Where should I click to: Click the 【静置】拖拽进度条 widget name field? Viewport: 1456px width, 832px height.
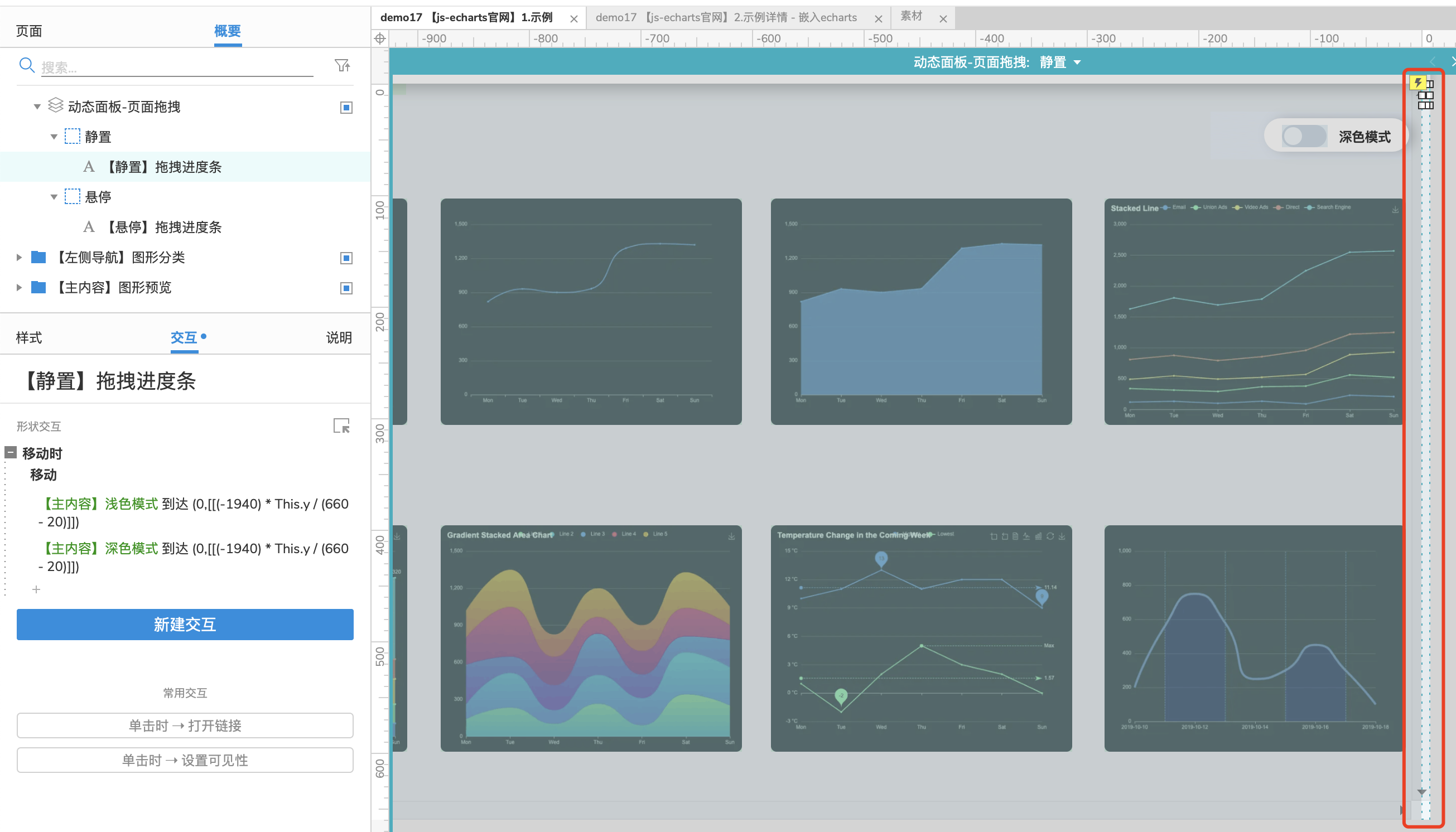[x=185, y=380]
